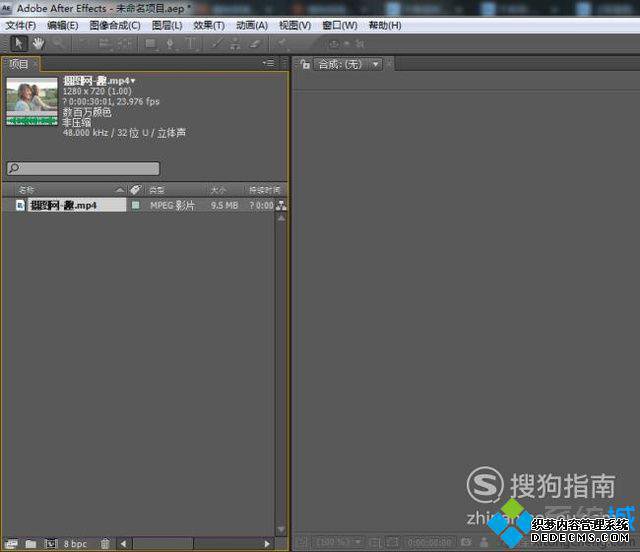Create a new composition from bottom bar

(51, 544)
